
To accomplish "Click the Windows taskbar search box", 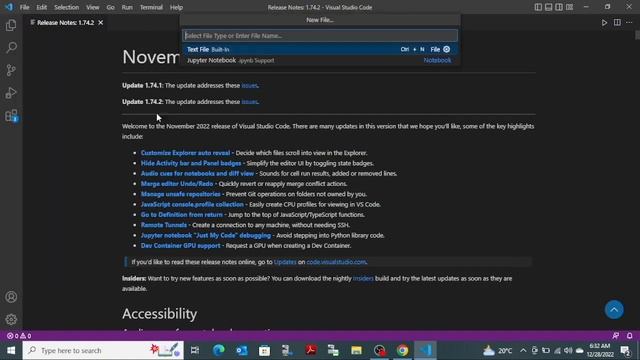I will coord(103,351).
